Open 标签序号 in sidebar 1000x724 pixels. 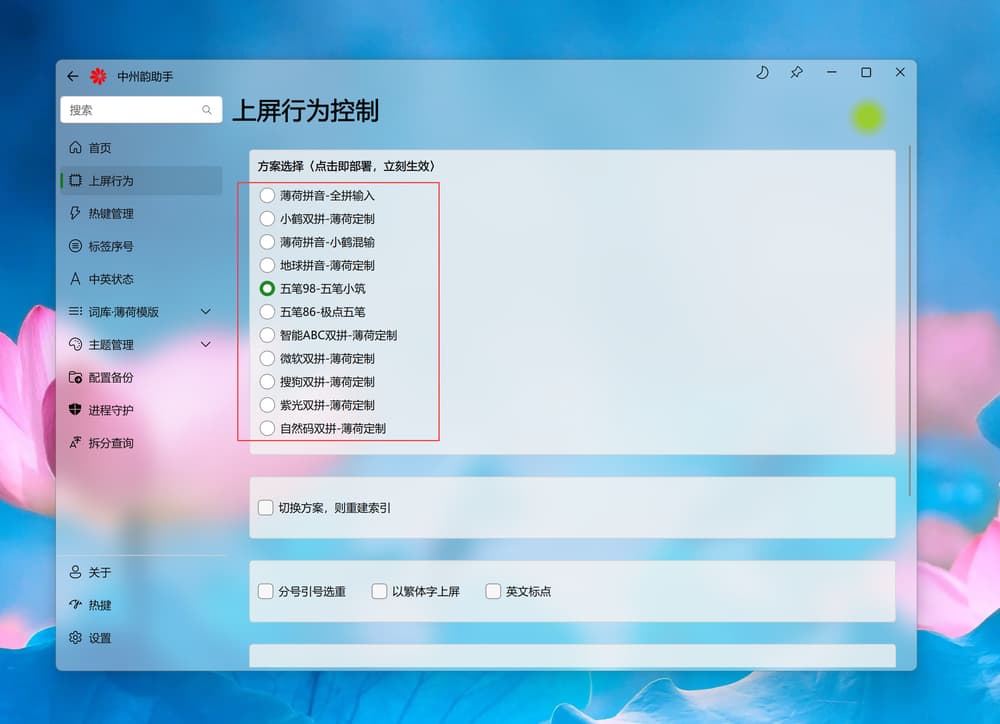point(110,246)
